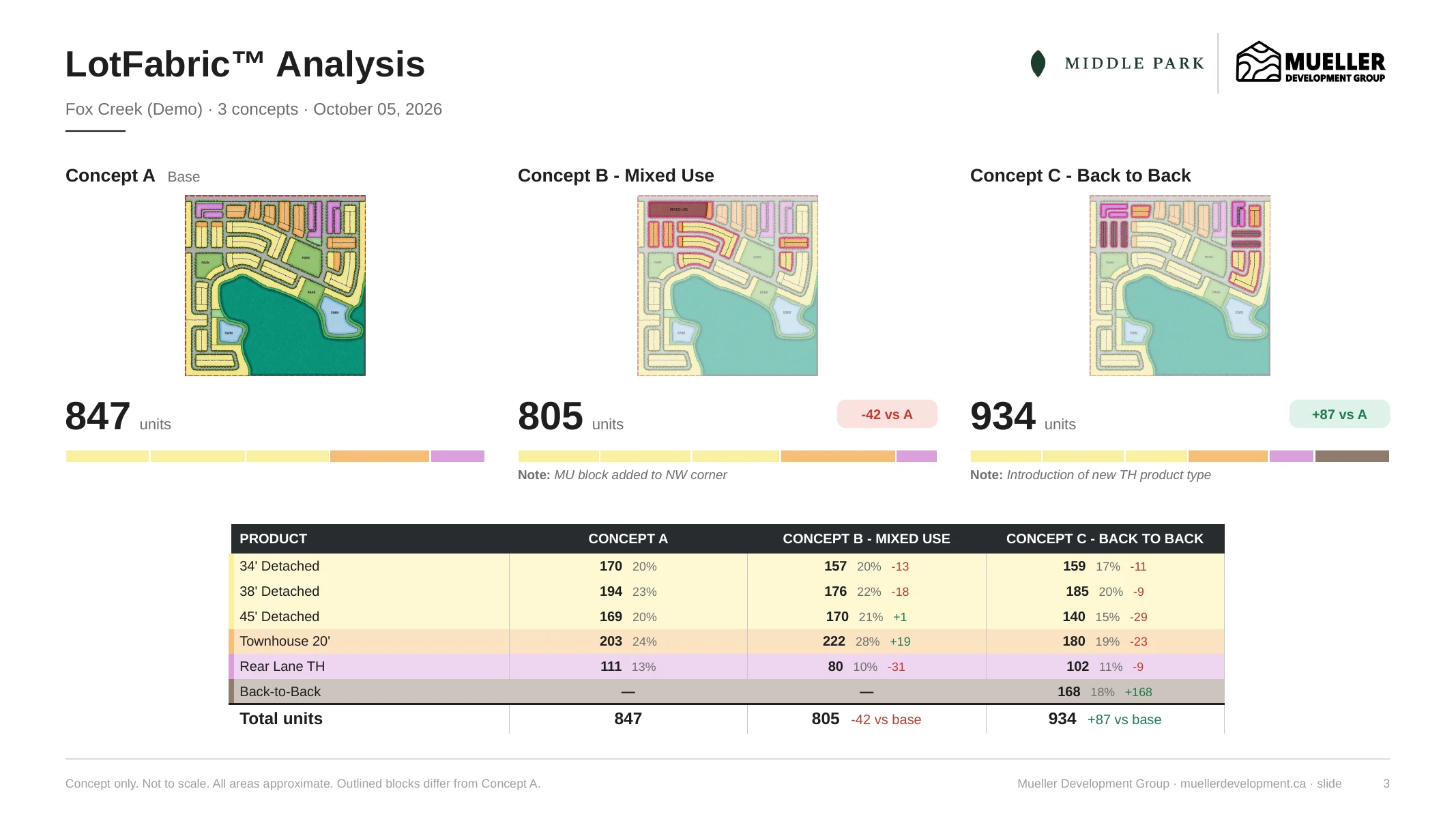Click the Concept B - Mixed Use heading
The height and width of the screenshot is (819, 1456).
point(615,175)
